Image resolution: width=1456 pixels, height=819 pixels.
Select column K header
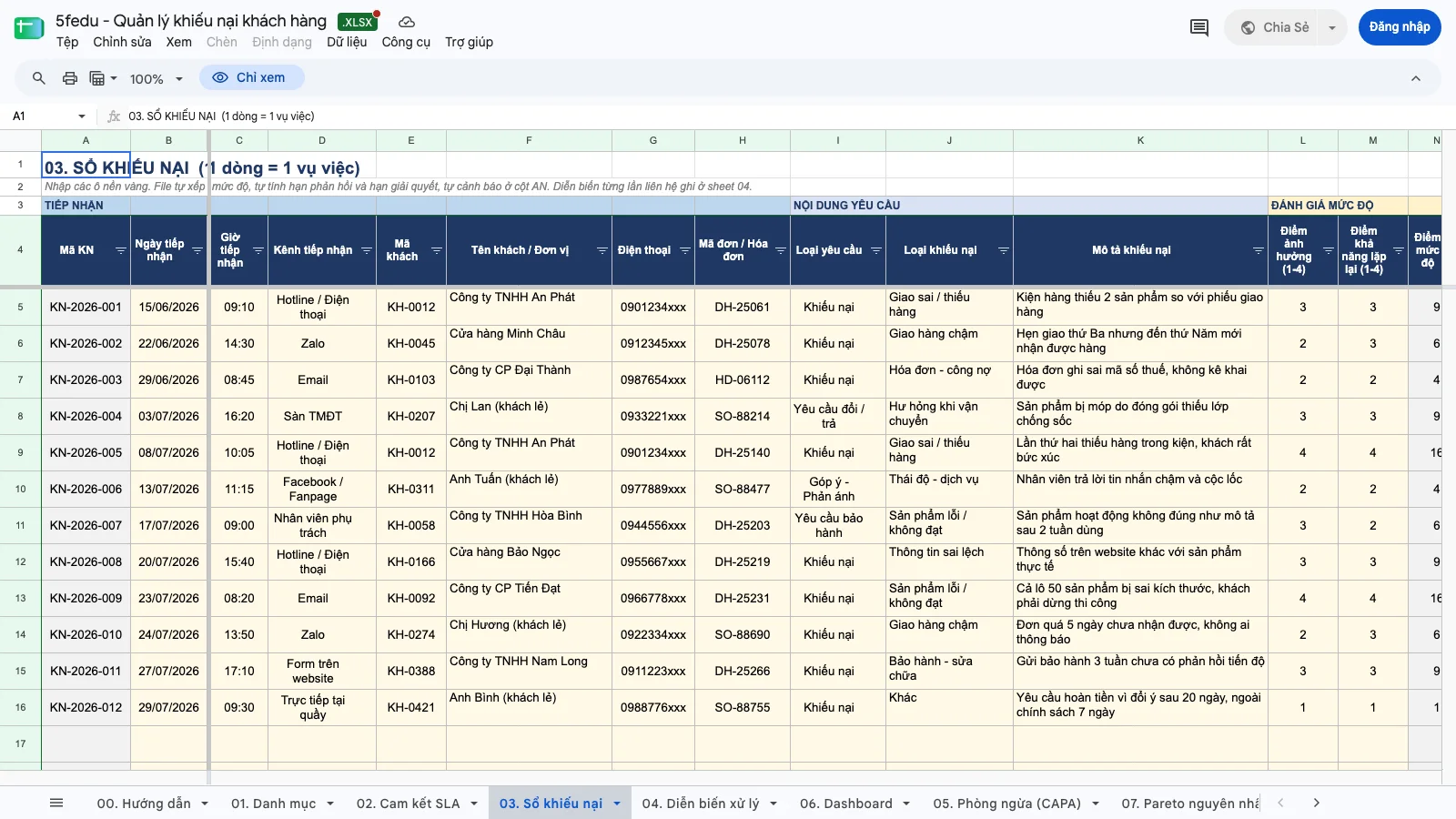(x=1140, y=140)
